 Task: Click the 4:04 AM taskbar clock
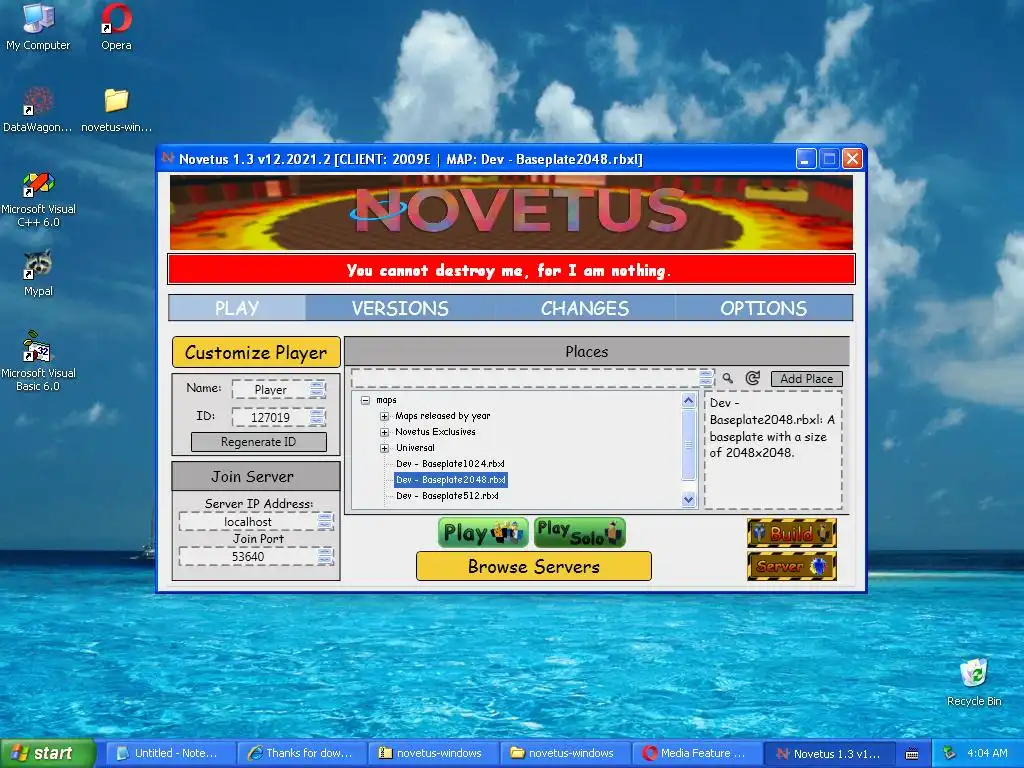987,753
